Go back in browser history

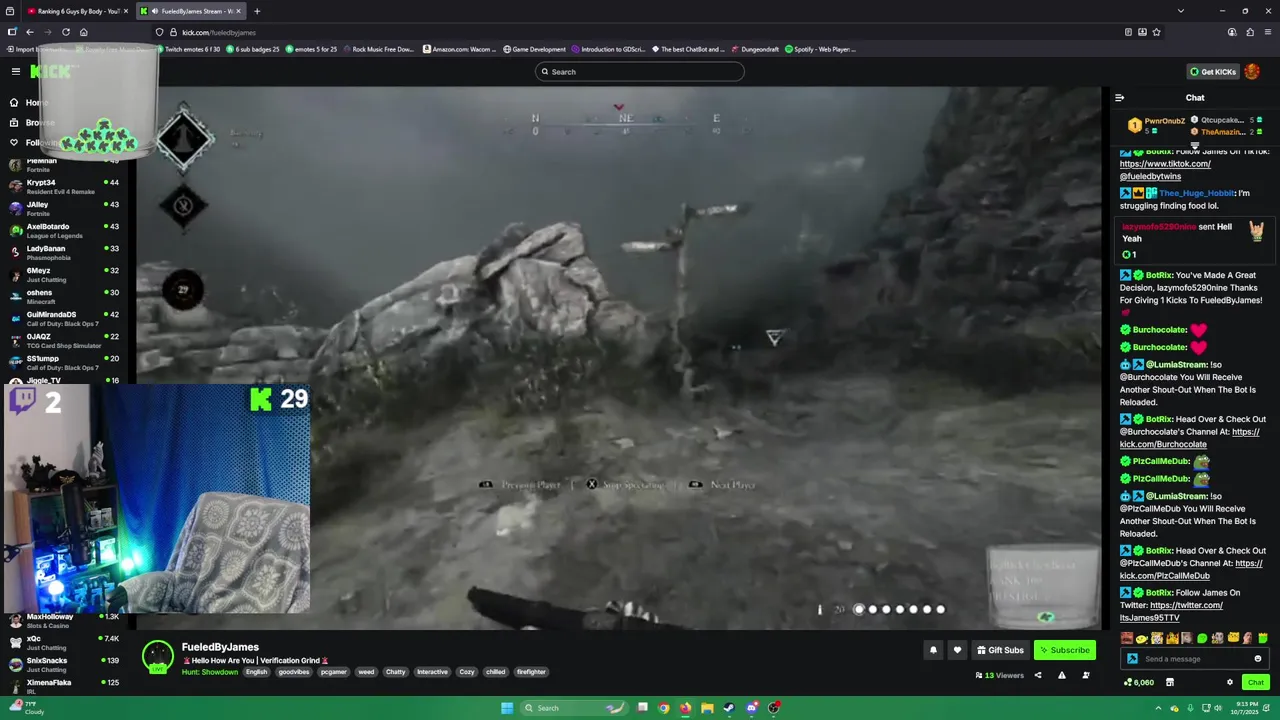[30, 32]
